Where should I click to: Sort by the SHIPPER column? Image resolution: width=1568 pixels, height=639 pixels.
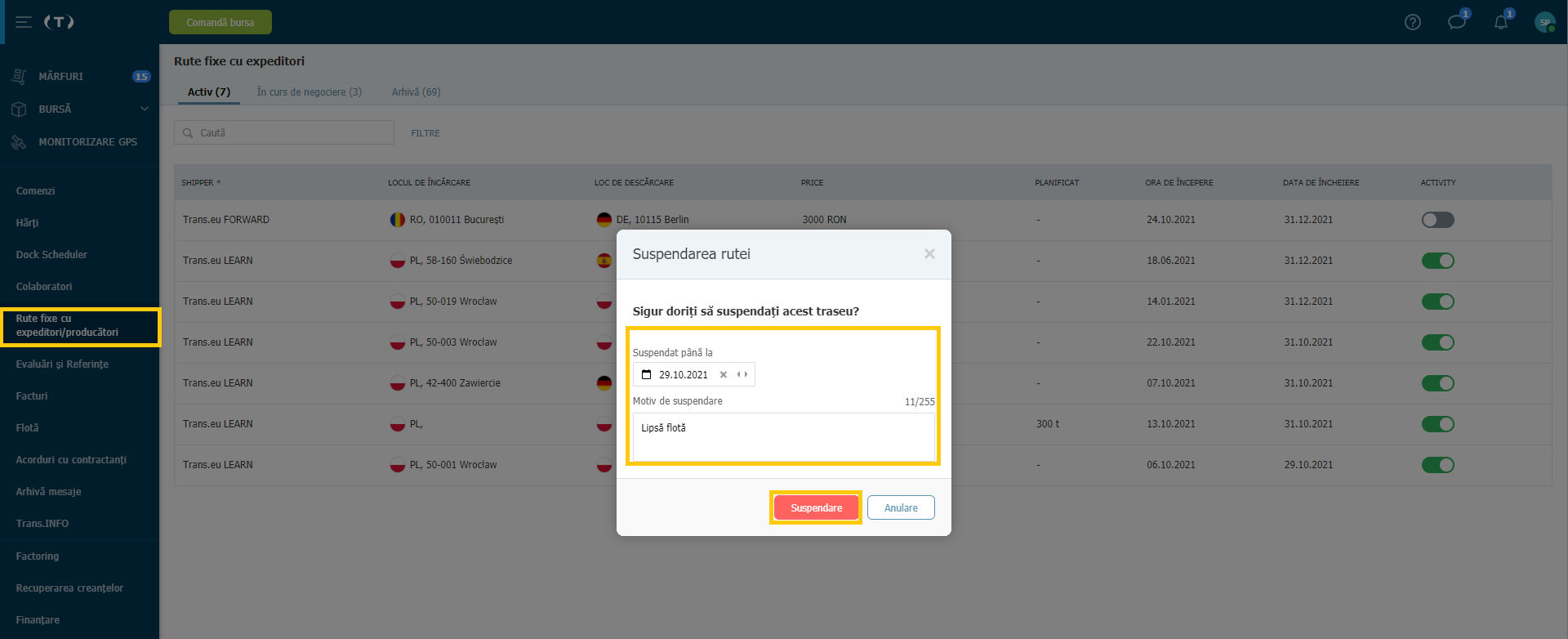click(x=201, y=182)
